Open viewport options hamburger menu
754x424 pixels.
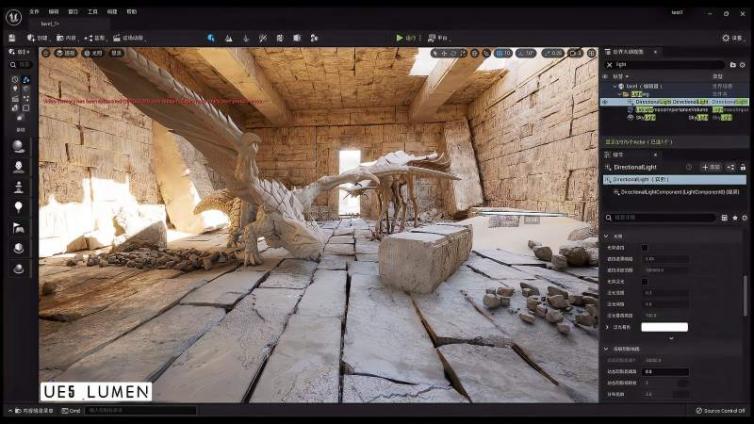coord(45,52)
